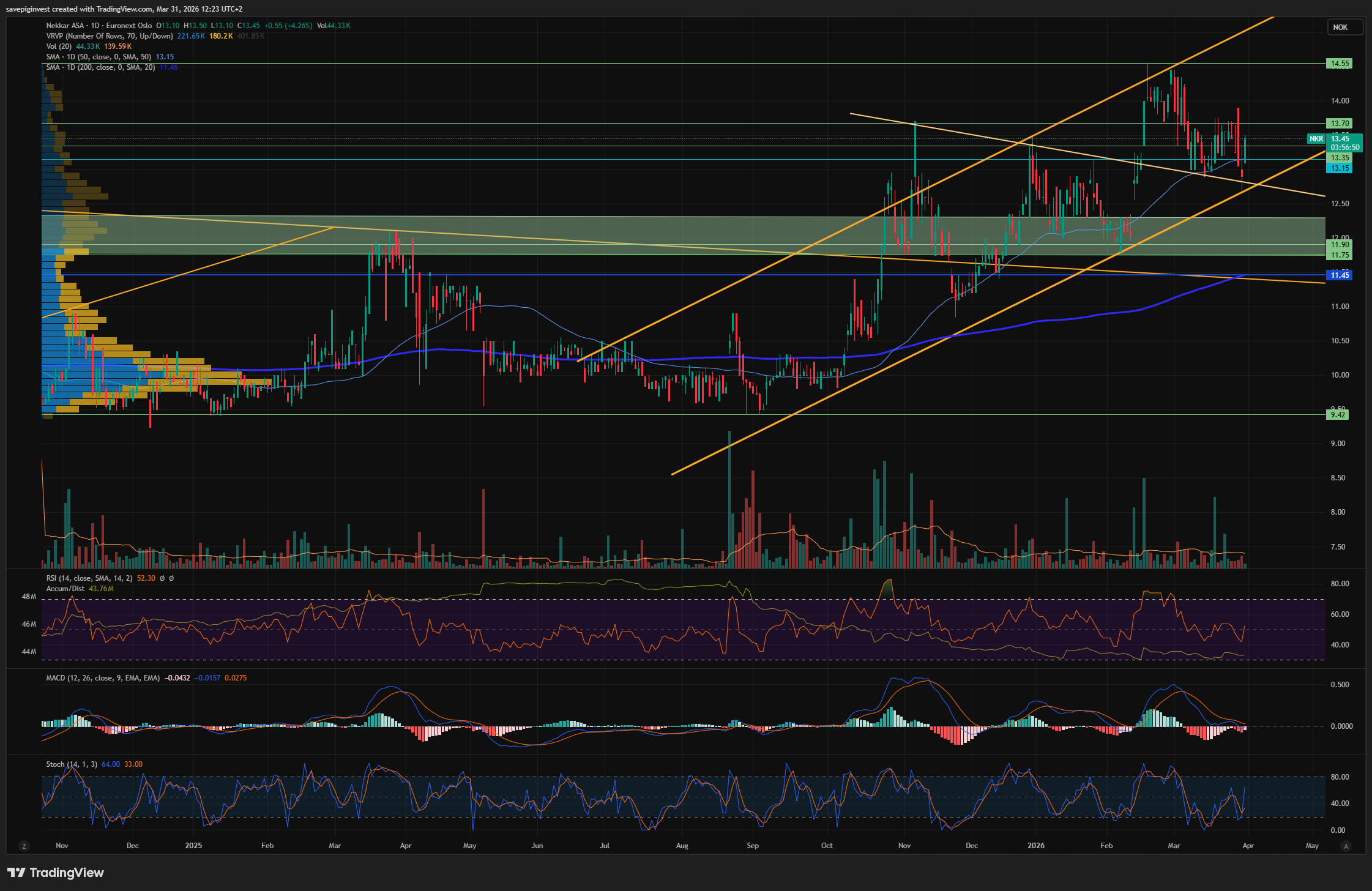The image size is (1372, 891).
Task: Click the Accum/Dist indicator label
Action: 65,589
